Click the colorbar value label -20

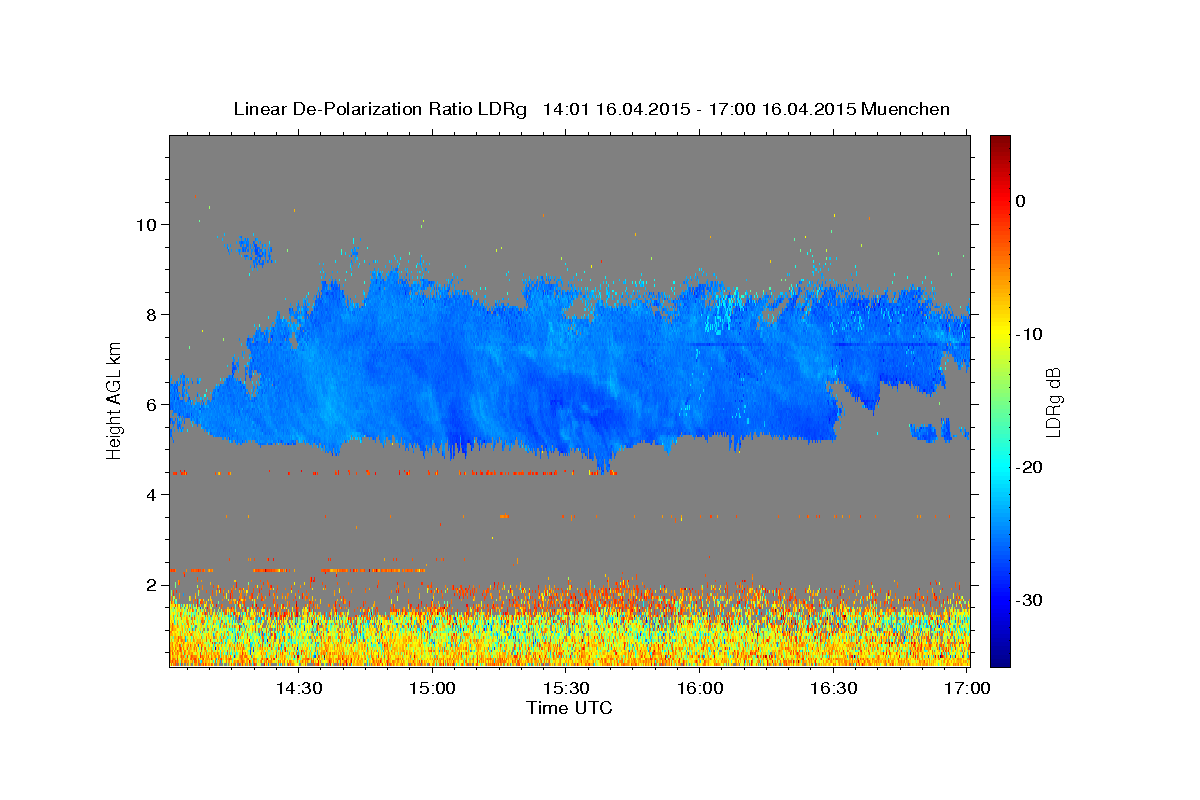pyautogui.click(x=1030, y=467)
